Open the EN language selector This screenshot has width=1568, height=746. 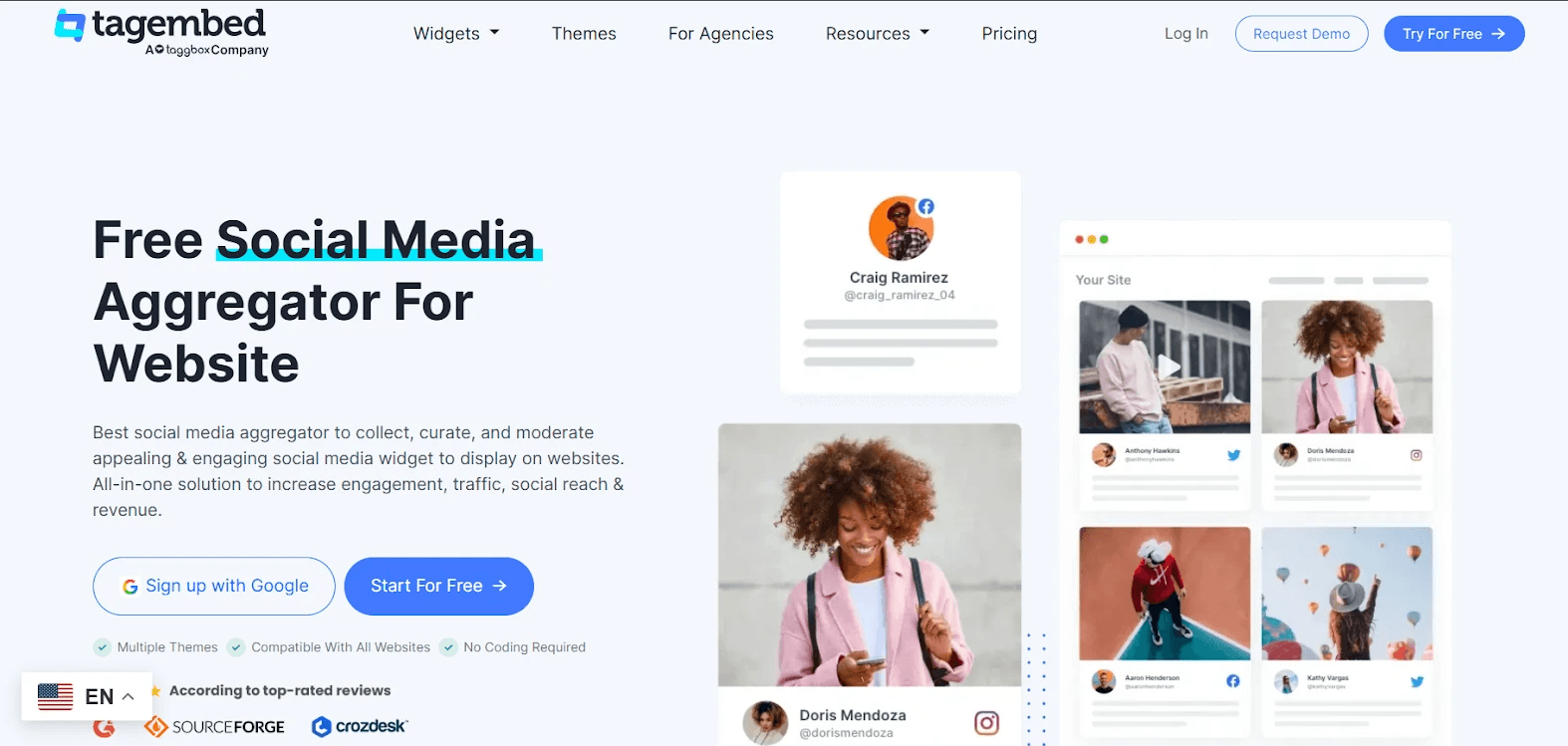click(x=86, y=696)
